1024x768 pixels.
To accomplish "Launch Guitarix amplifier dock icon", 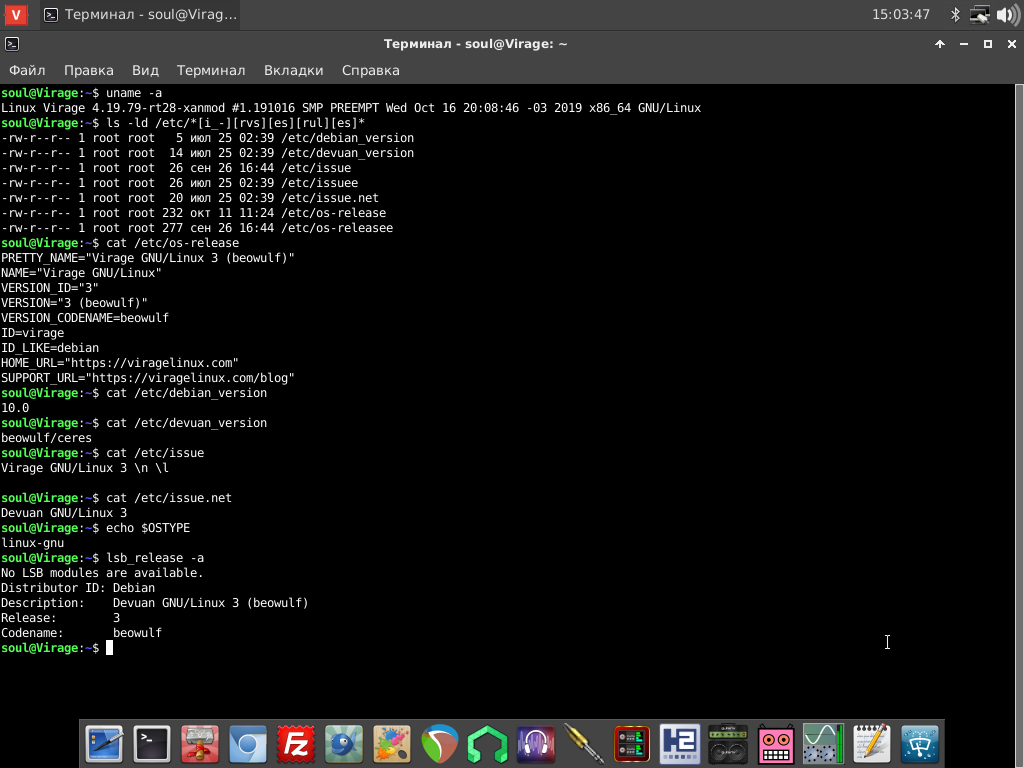I will (728, 744).
